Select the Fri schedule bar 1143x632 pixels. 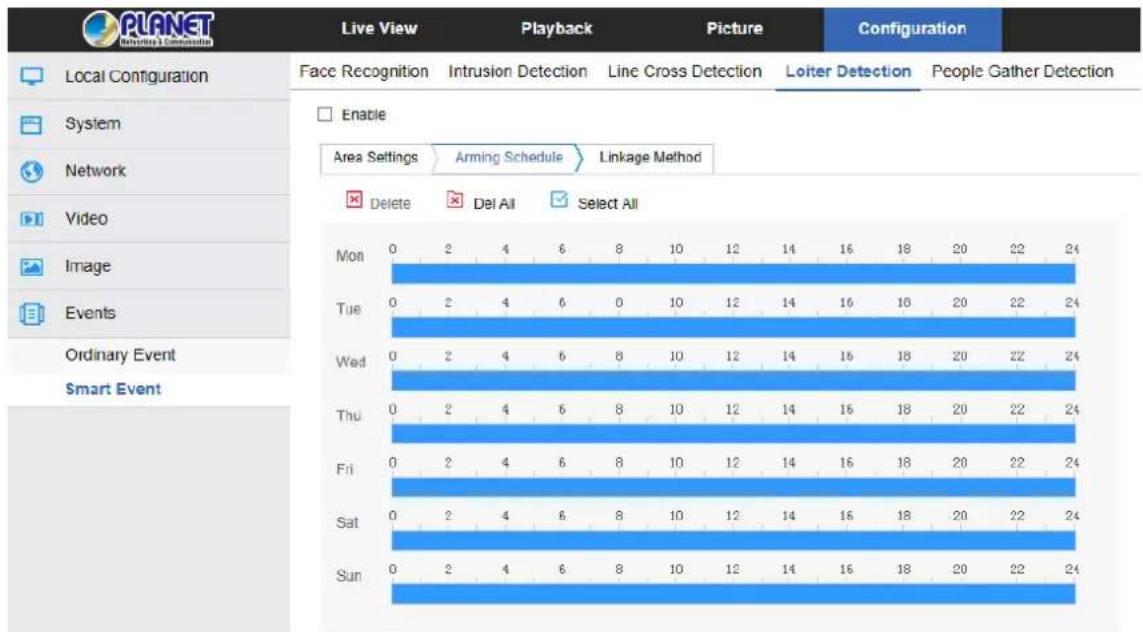pyautogui.click(x=733, y=487)
